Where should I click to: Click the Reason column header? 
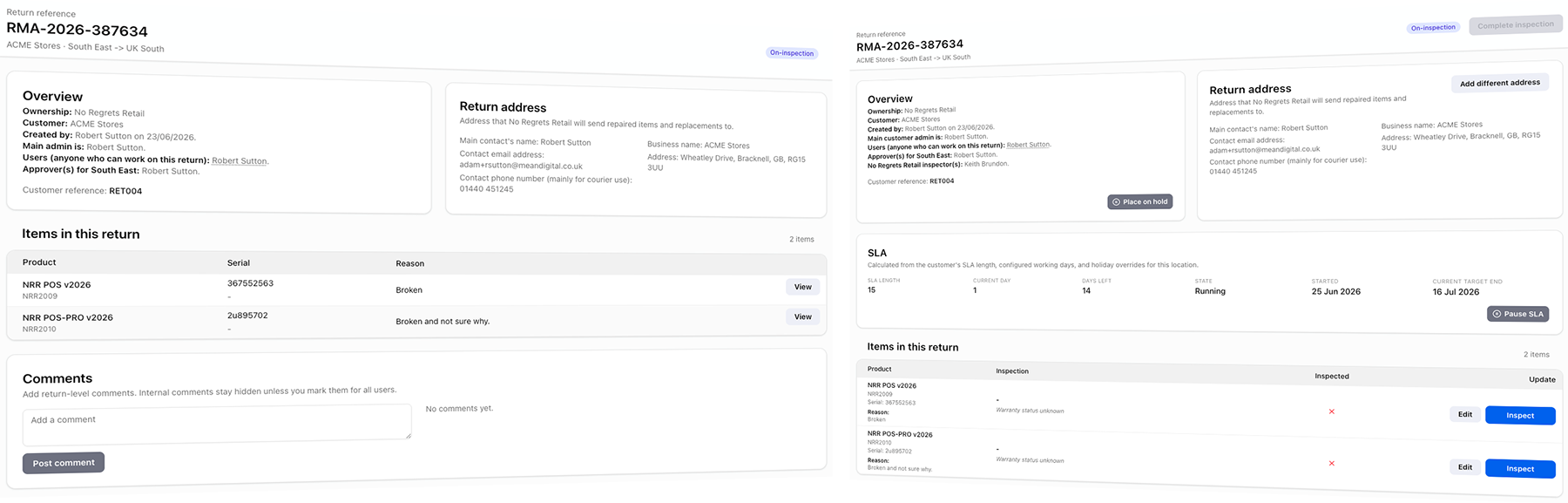(x=410, y=263)
